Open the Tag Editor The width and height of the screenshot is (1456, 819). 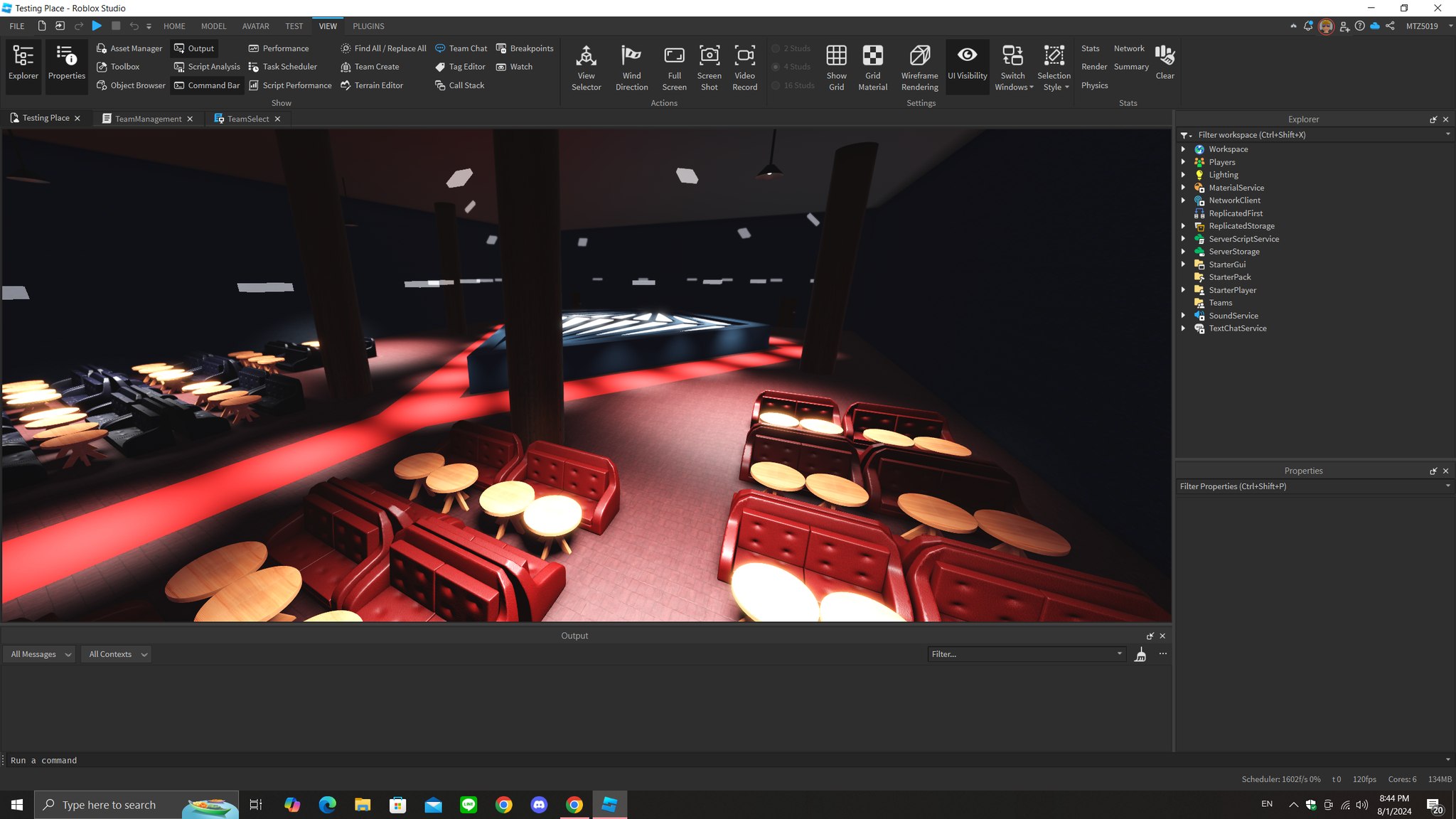pyautogui.click(x=460, y=67)
